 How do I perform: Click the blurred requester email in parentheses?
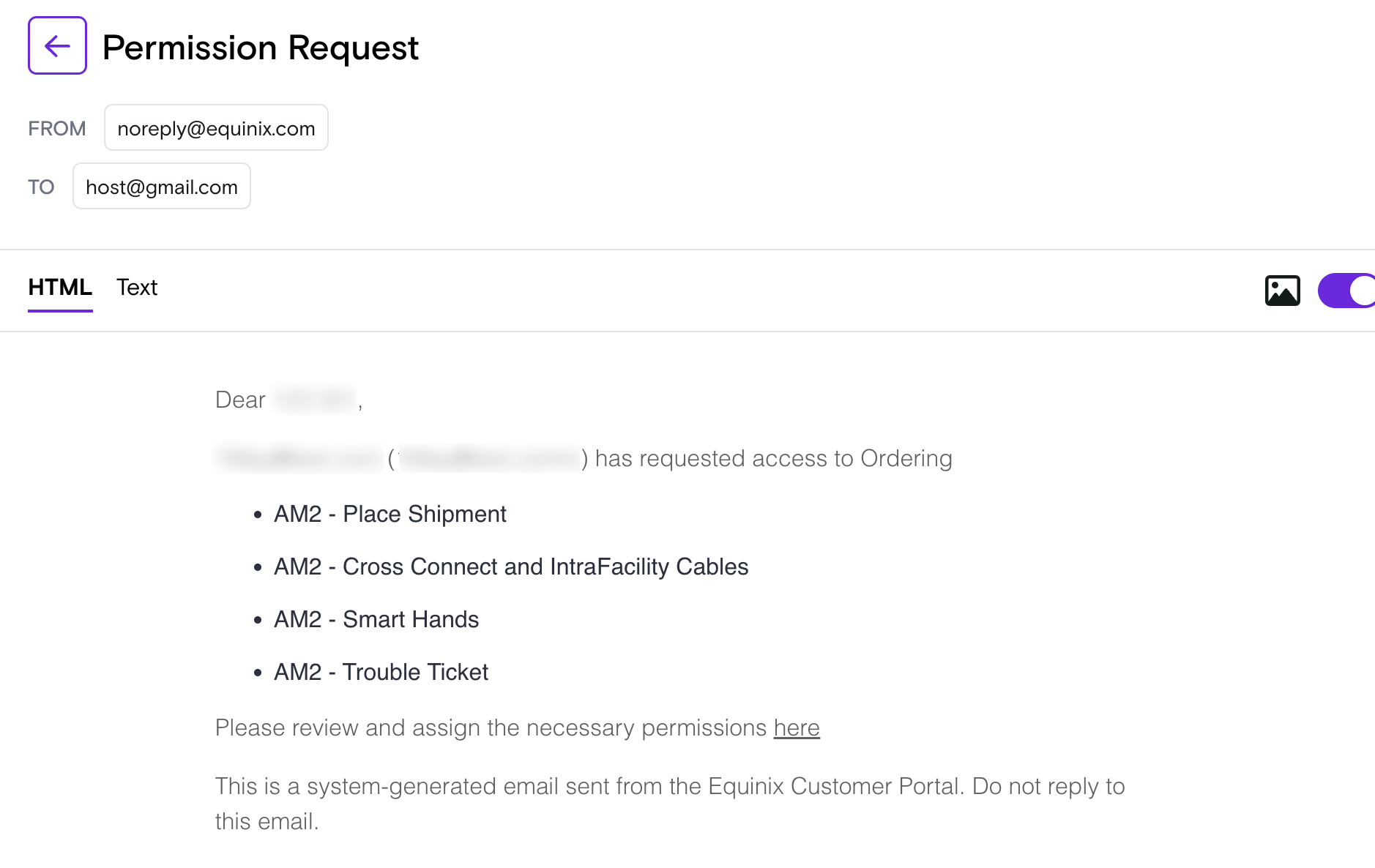[489, 458]
